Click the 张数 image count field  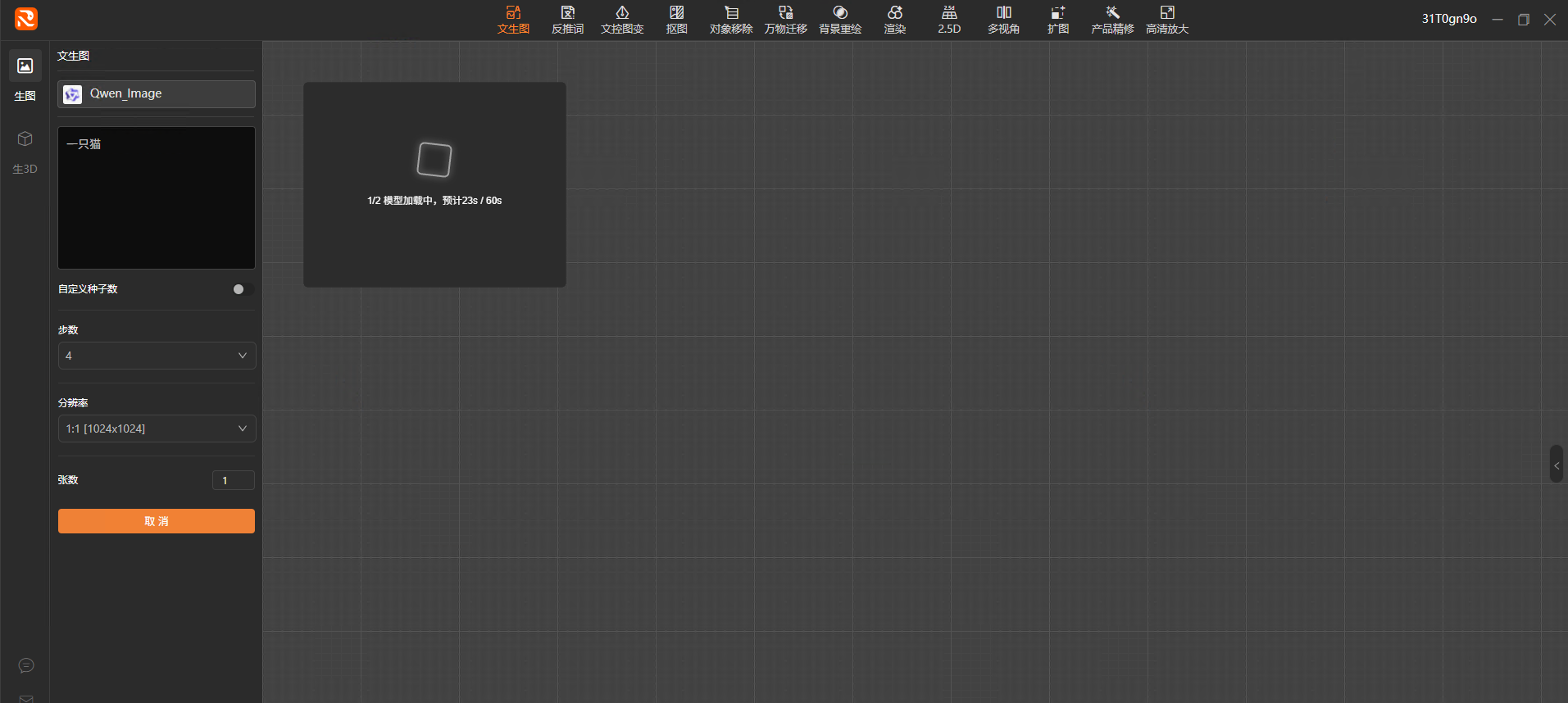[233, 480]
